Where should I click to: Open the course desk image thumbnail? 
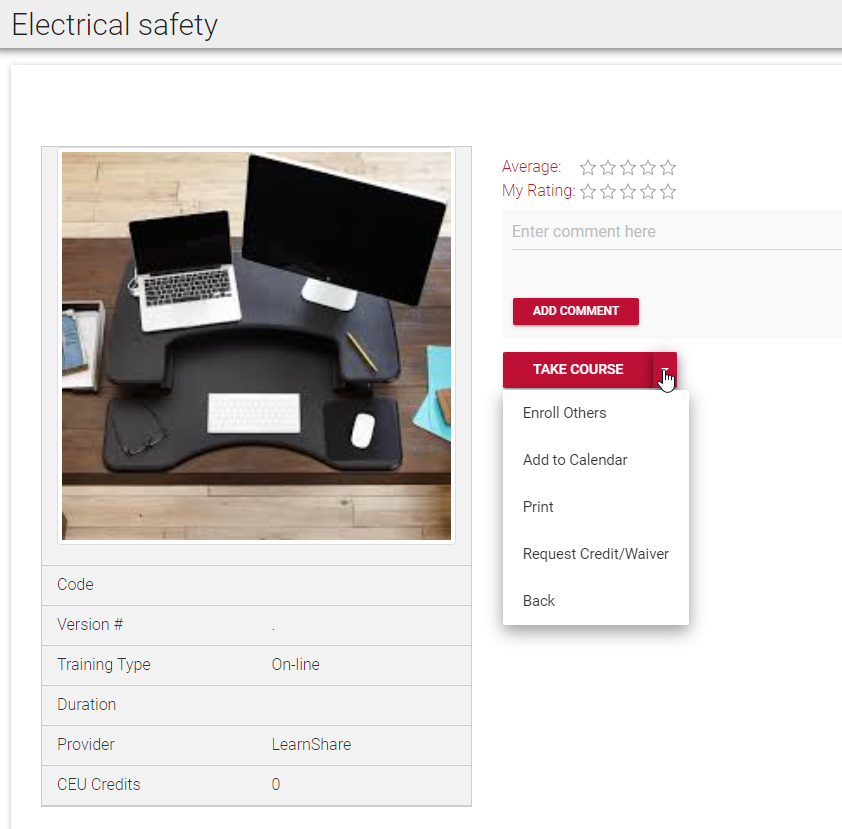(256, 346)
